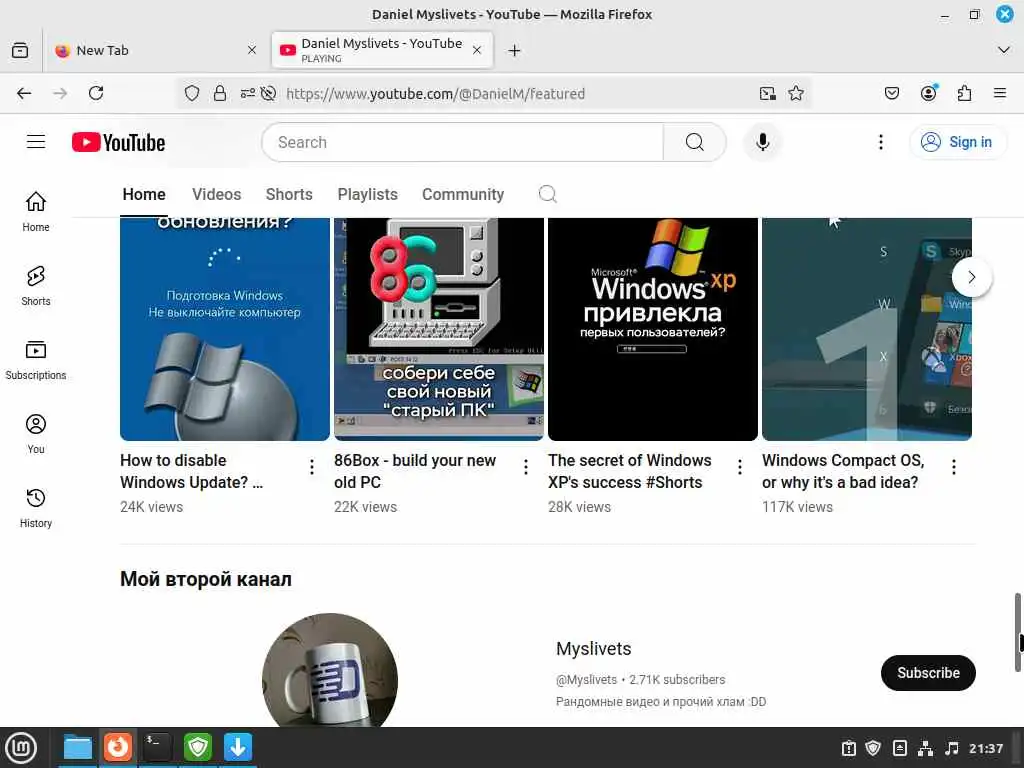1024x768 pixels.
Task: Open a new Firefox tab
Action: click(515, 50)
